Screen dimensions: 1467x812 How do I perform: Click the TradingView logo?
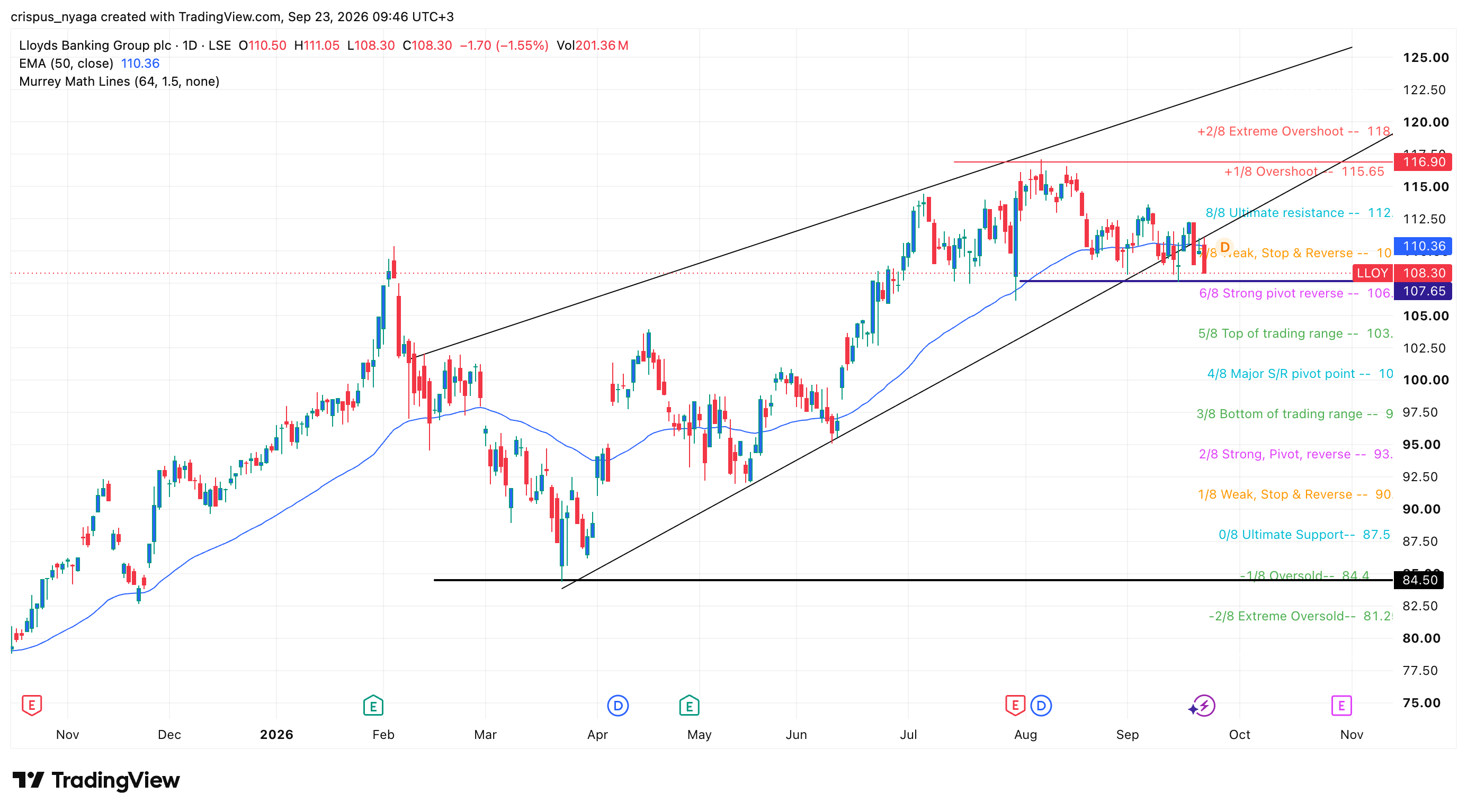96,780
